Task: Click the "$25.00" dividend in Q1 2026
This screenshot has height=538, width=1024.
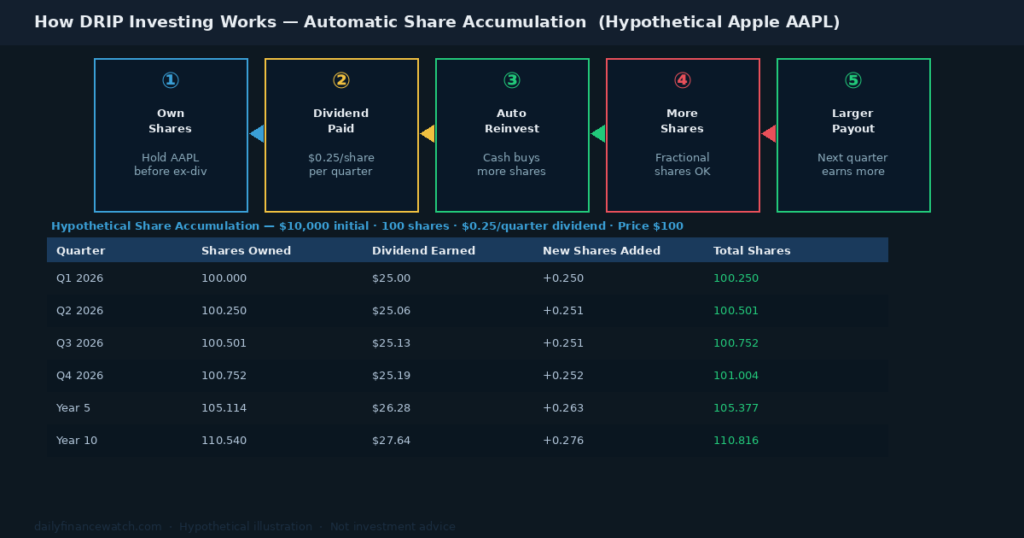Action: [x=391, y=278]
